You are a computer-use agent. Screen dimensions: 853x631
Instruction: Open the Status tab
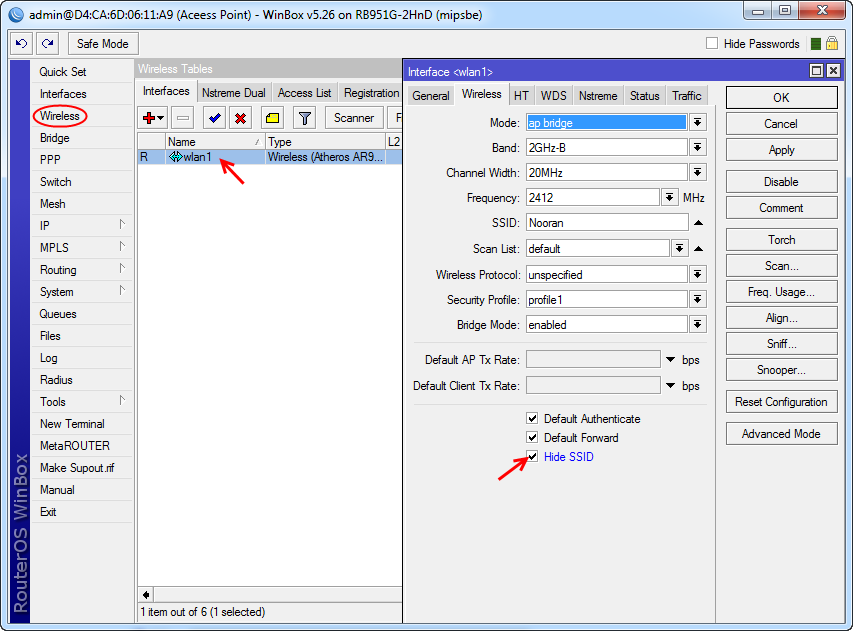click(645, 96)
